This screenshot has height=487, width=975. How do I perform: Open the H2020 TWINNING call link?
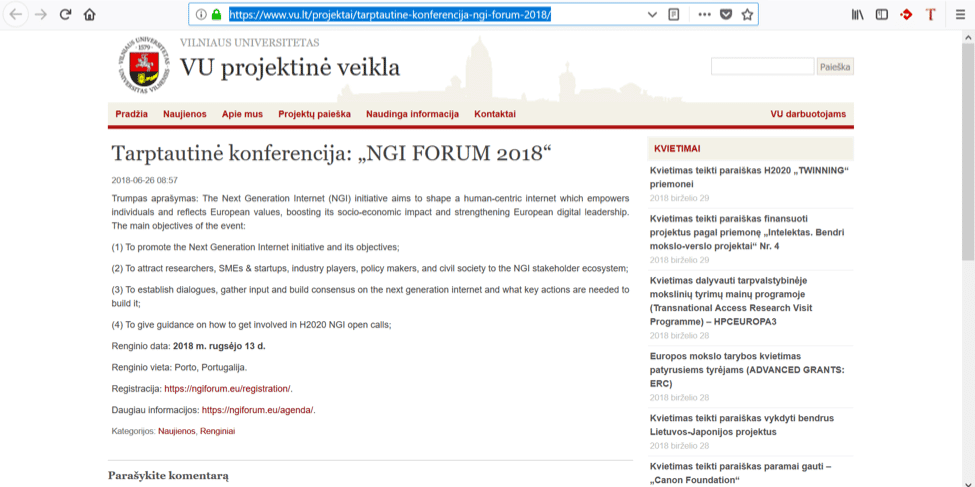pyautogui.click(x=749, y=177)
